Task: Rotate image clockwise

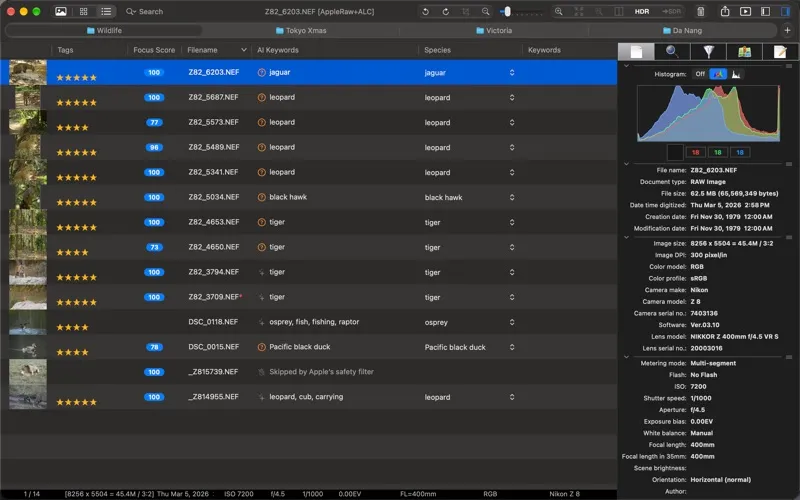Action: coord(445,11)
